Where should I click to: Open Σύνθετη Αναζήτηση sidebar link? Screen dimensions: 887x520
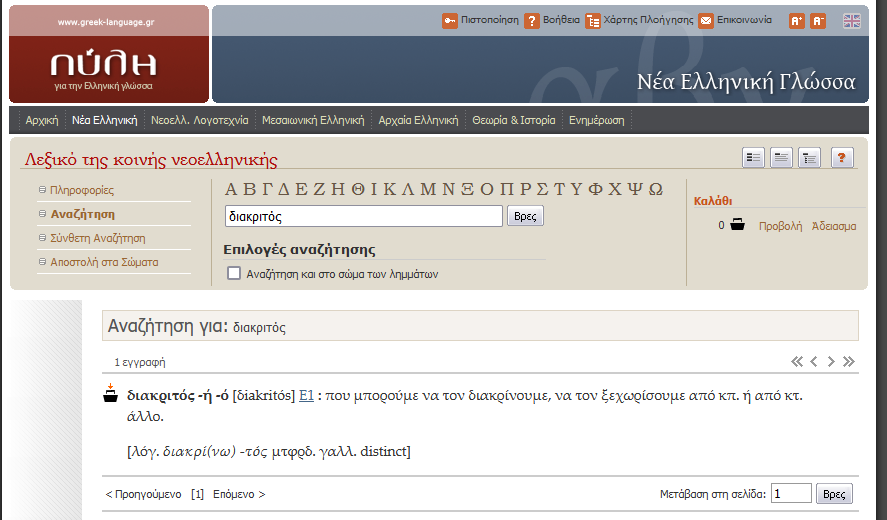click(x=98, y=238)
